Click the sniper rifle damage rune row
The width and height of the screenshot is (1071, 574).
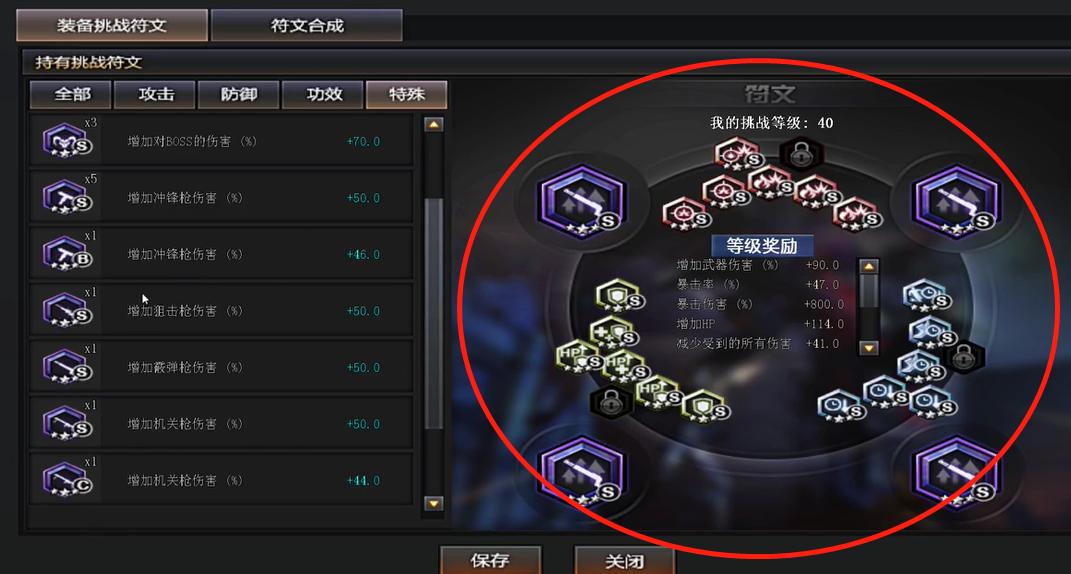[x=221, y=311]
